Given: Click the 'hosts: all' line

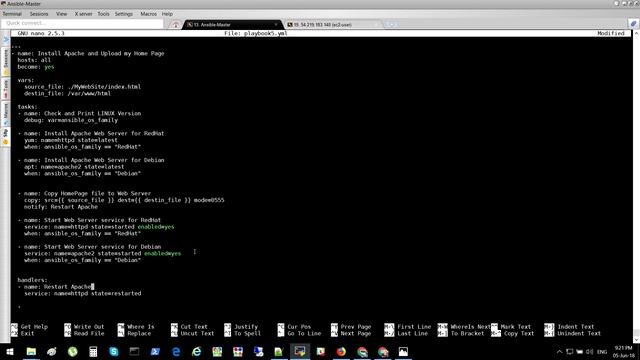Looking at the screenshot, I should (34, 60).
